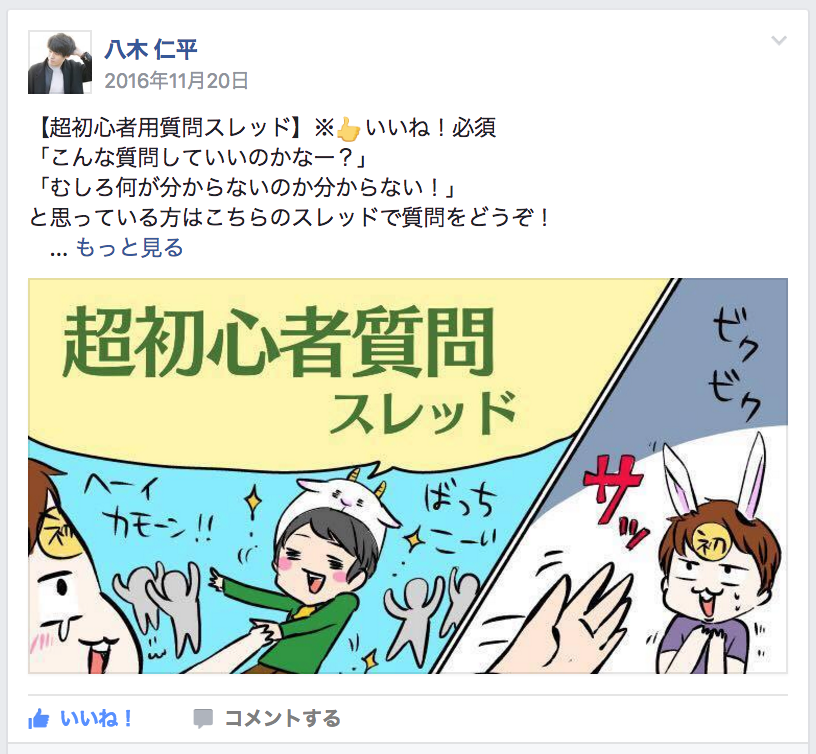Open 八木 仁平's profile picture
The width and height of the screenshot is (816, 754).
60,62
